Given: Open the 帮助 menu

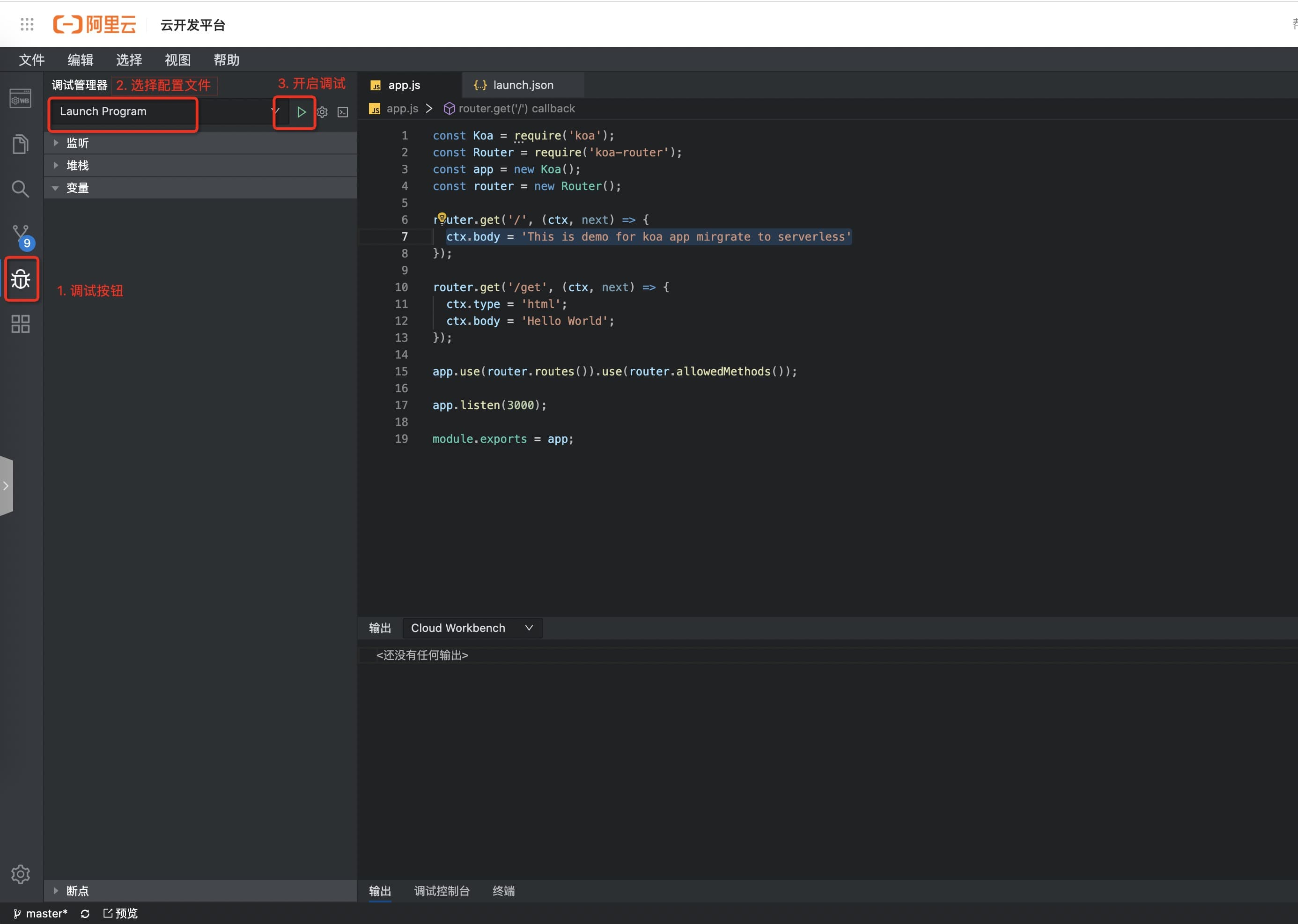Looking at the screenshot, I should pyautogui.click(x=227, y=60).
